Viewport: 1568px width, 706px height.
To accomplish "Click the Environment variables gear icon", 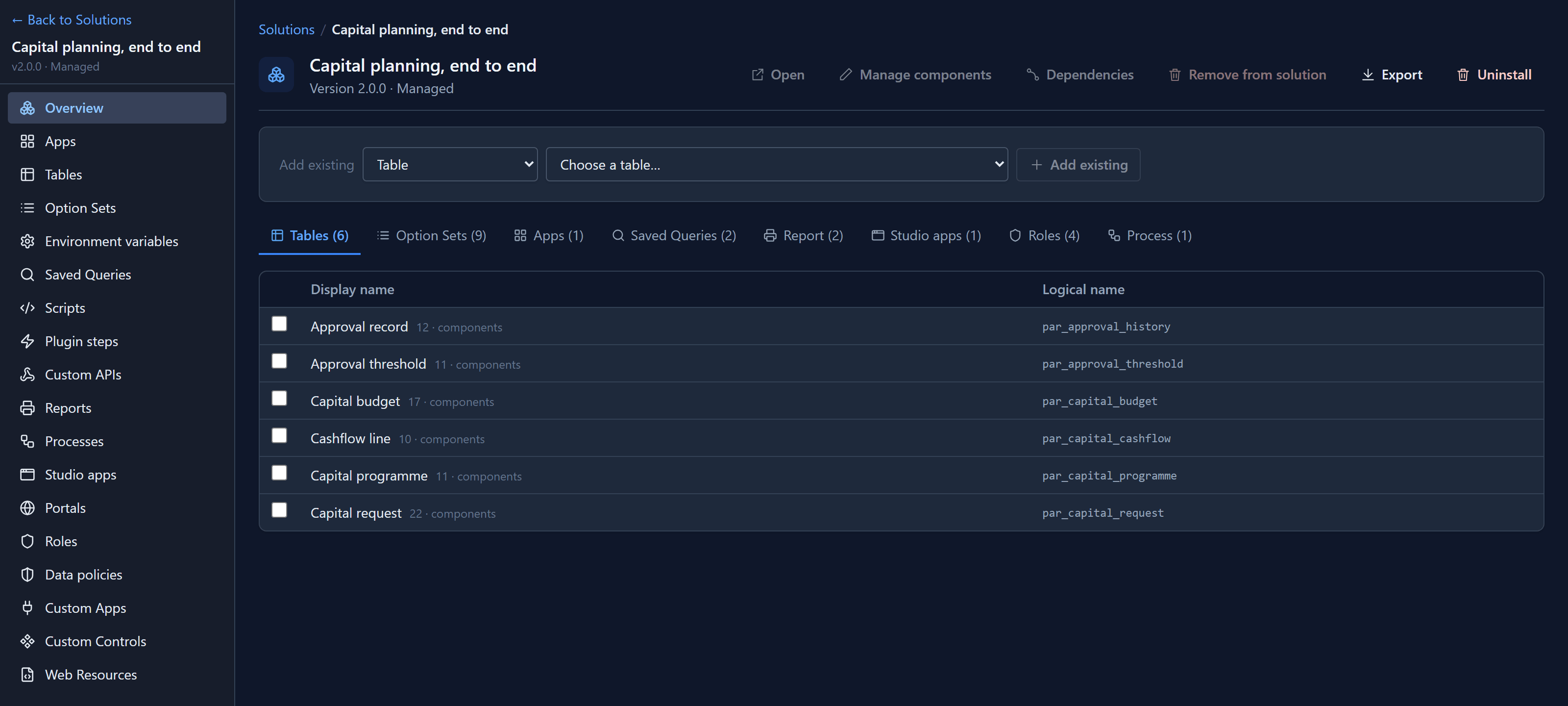I will coord(27,241).
